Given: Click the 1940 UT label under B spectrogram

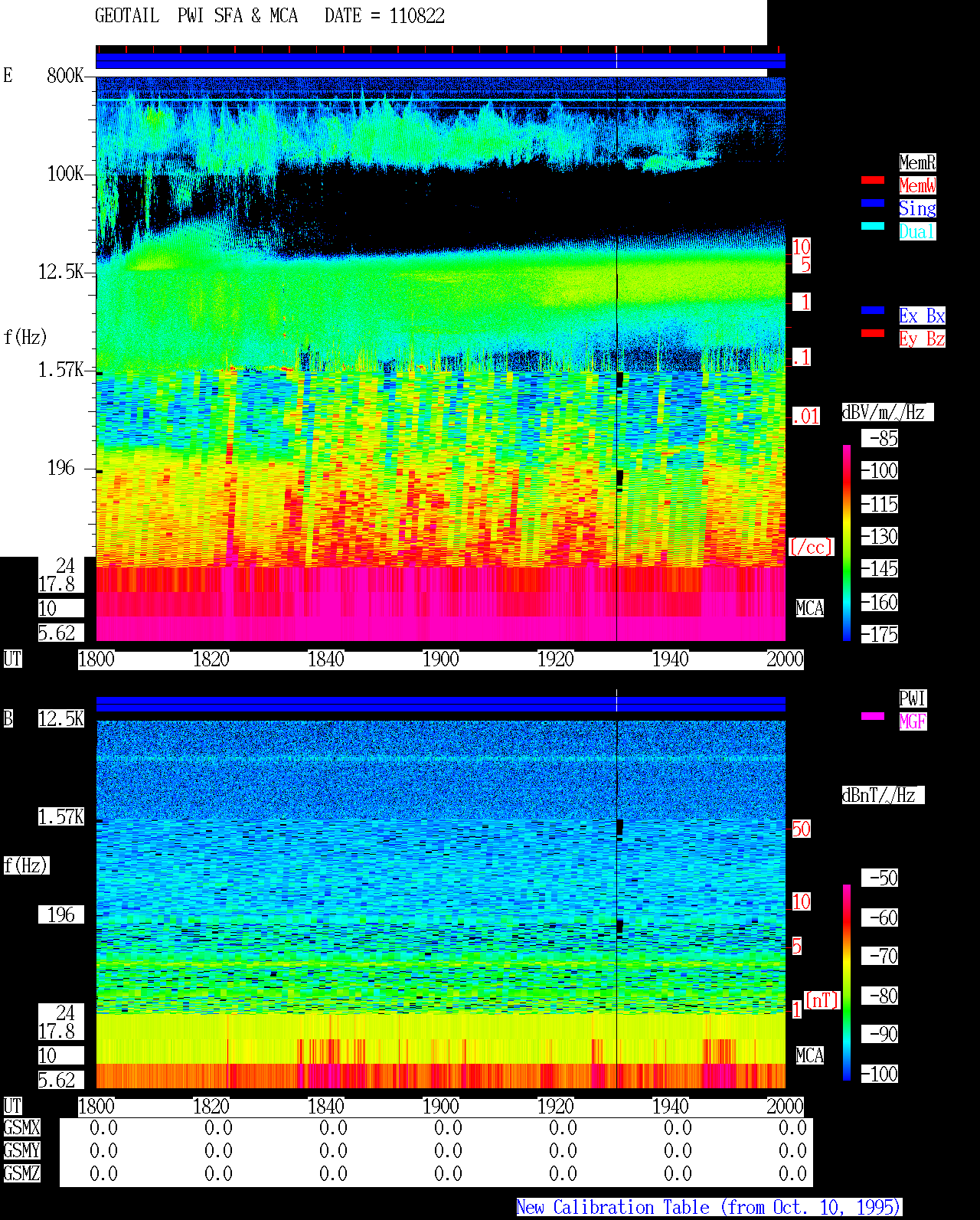Looking at the screenshot, I should click(x=670, y=1107).
